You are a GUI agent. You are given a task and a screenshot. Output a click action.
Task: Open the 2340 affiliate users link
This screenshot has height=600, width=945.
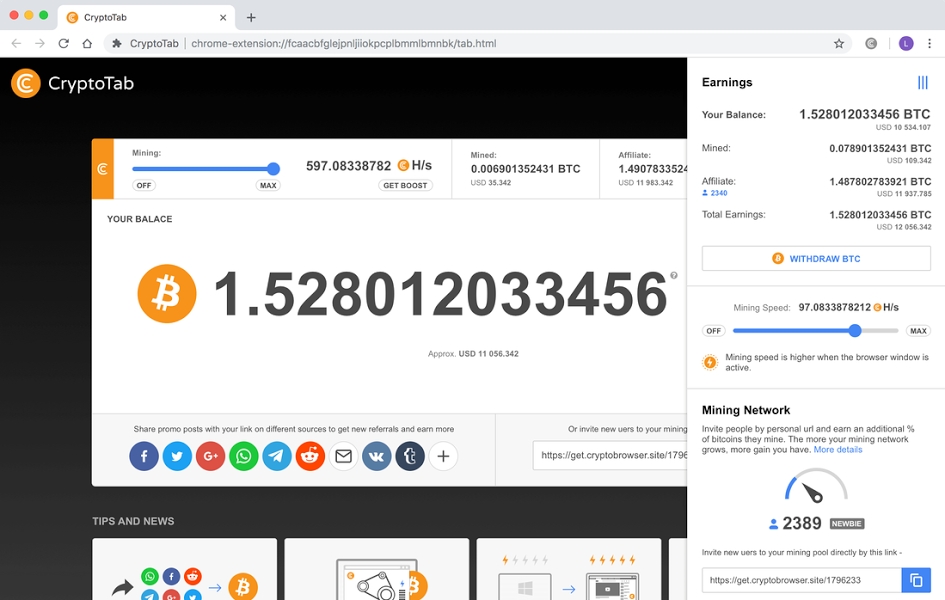click(x=715, y=193)
